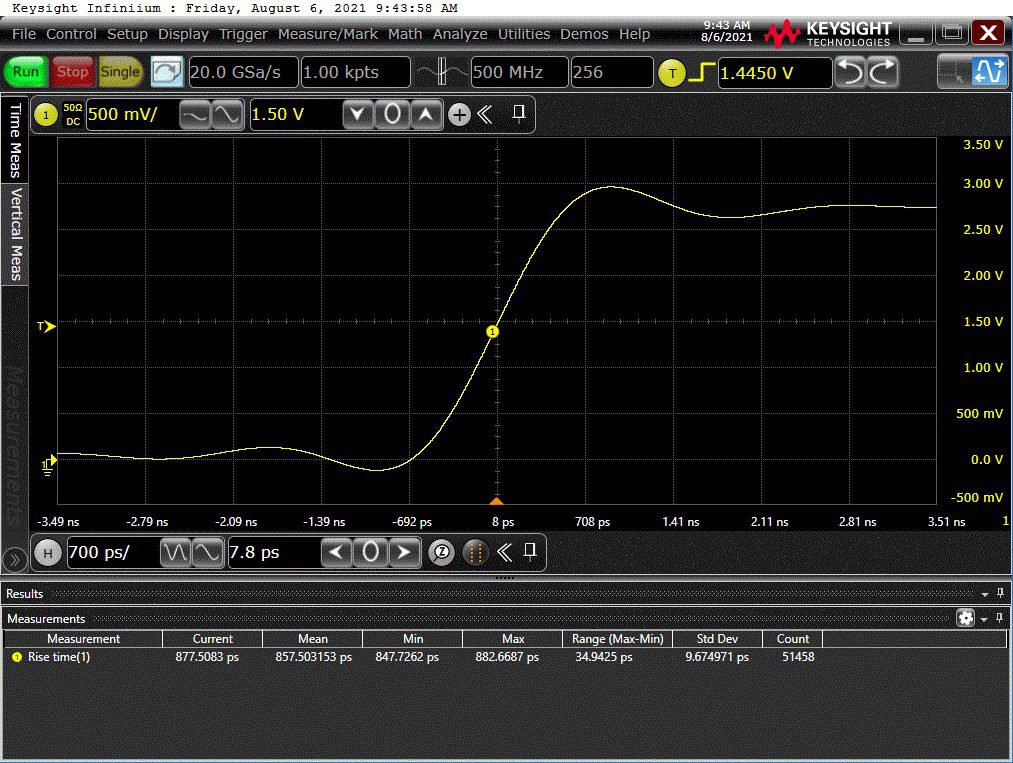Zero the horizontal position with center button

(x=370, y=552)
